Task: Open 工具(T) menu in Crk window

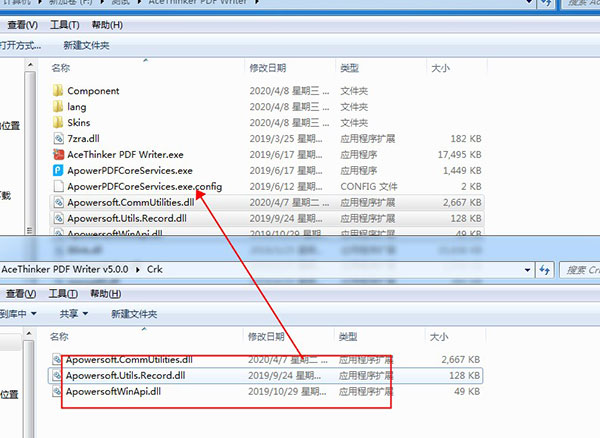Action: (63, 294)
